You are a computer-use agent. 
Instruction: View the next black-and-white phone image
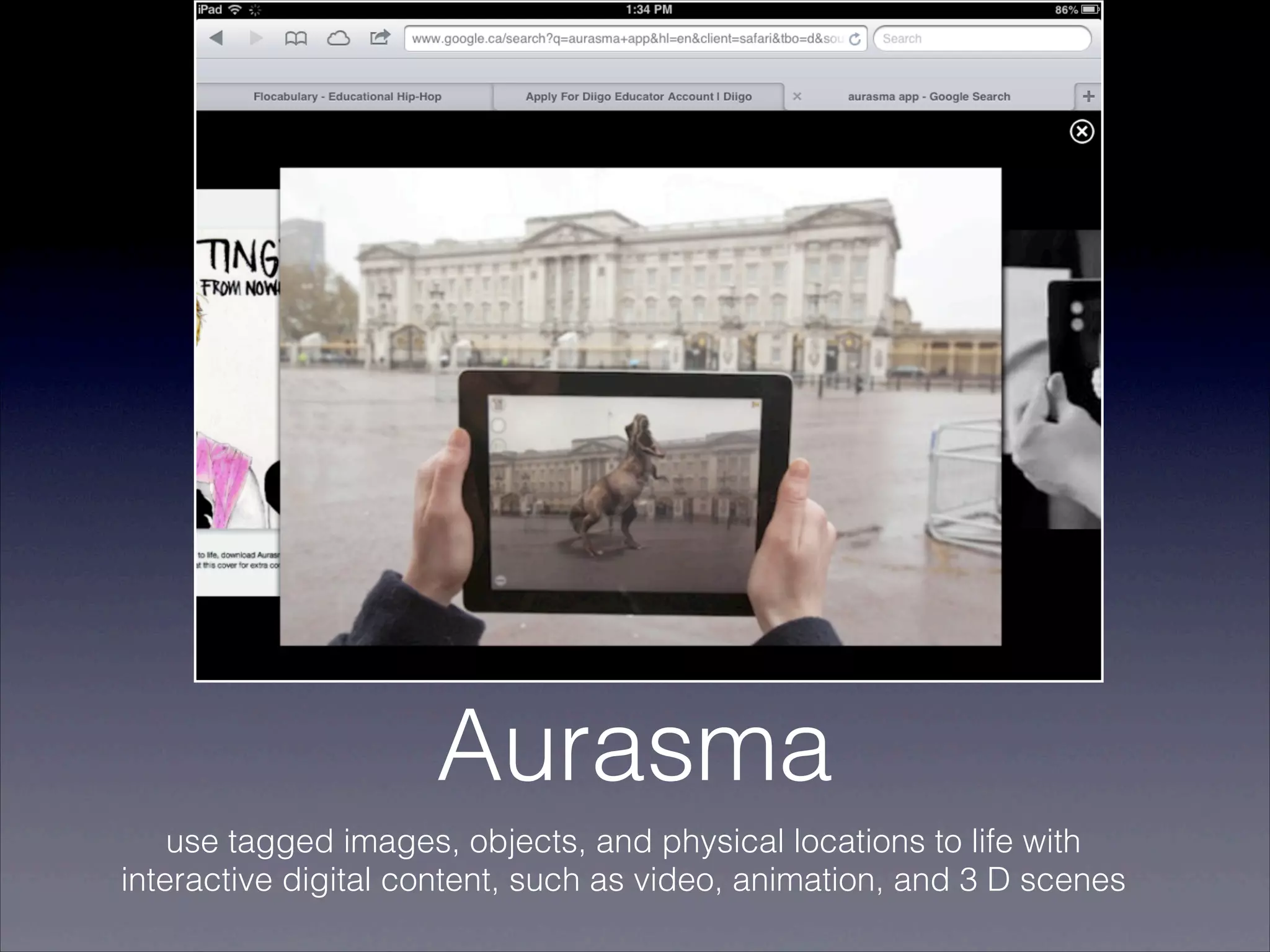click(1051, 379)
